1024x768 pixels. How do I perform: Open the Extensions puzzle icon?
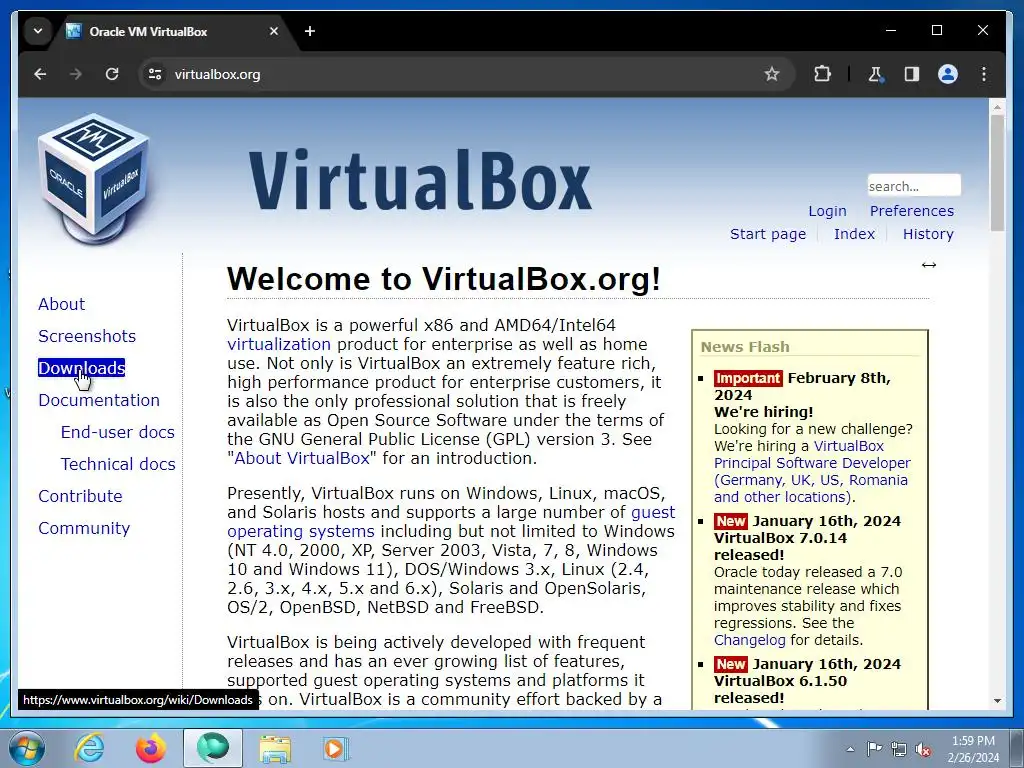tap(823, 74)
